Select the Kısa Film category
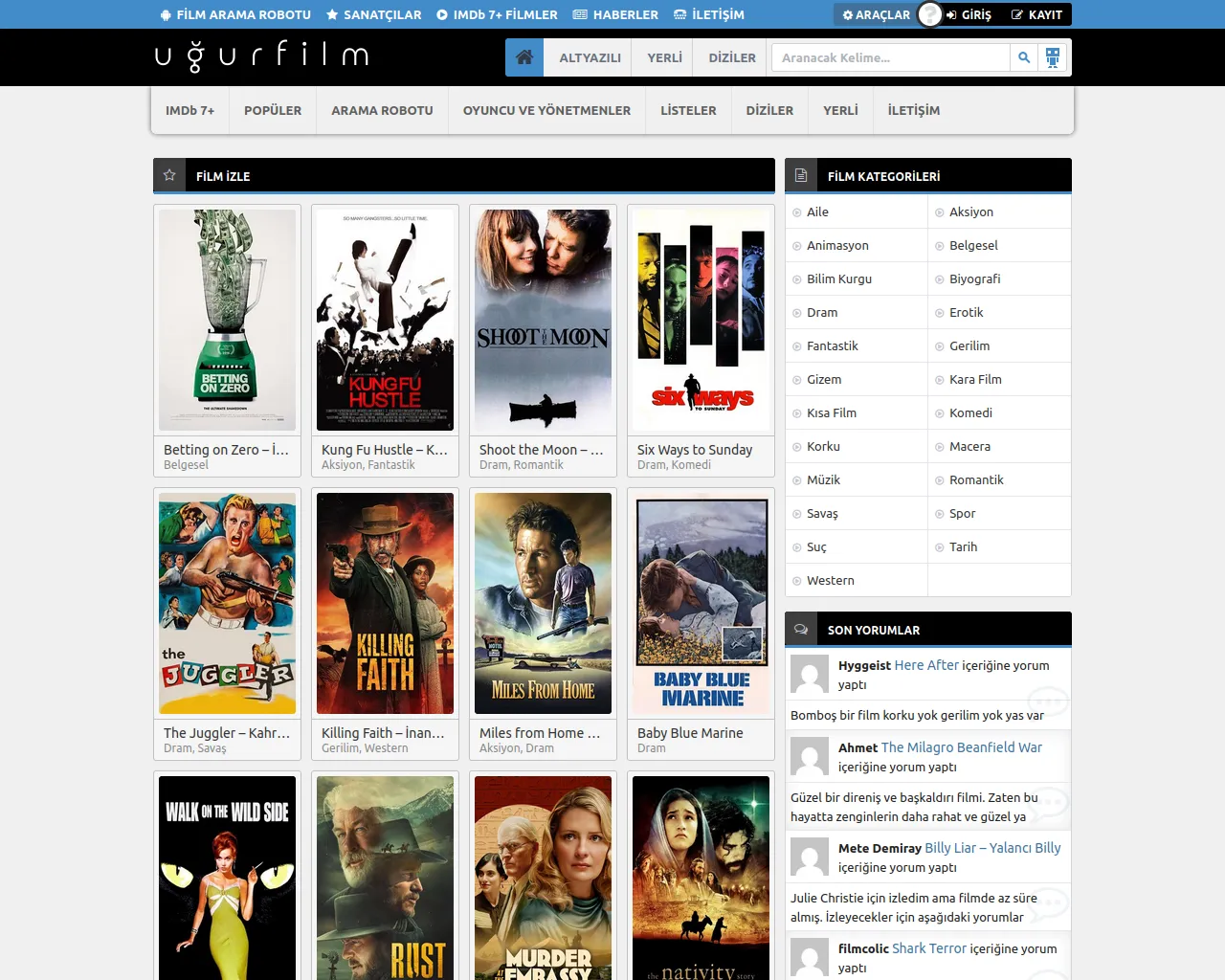The height and width of the screenshot is (980, 1225). pyautogui.click(x=832, y=412)
